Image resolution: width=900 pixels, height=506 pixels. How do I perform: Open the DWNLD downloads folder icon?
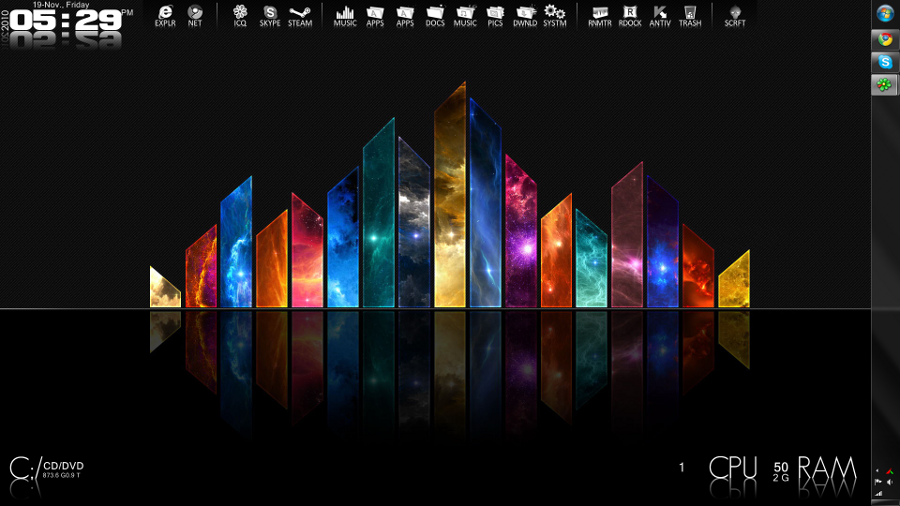click(525, 15)
